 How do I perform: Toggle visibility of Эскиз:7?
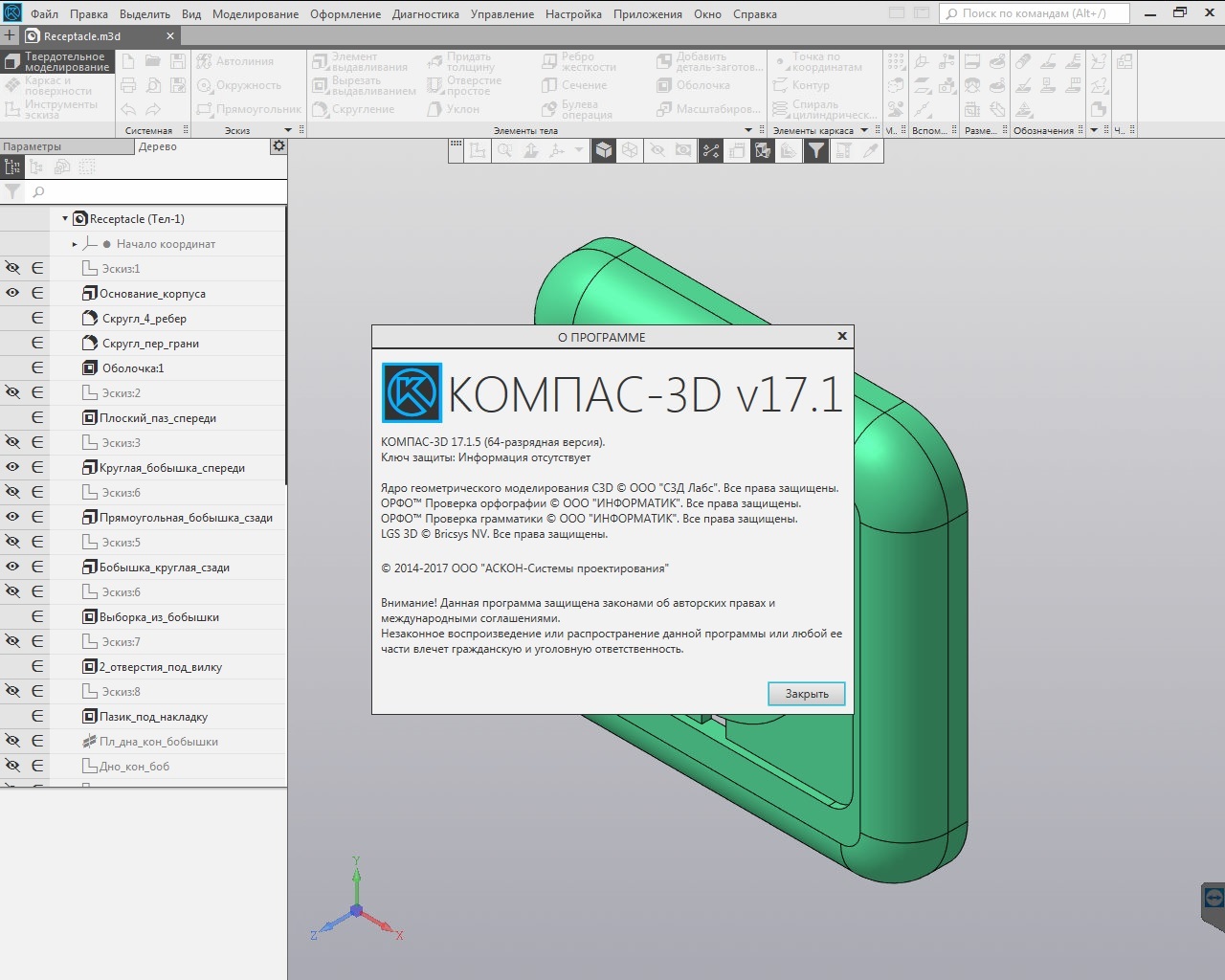(12, 641)
